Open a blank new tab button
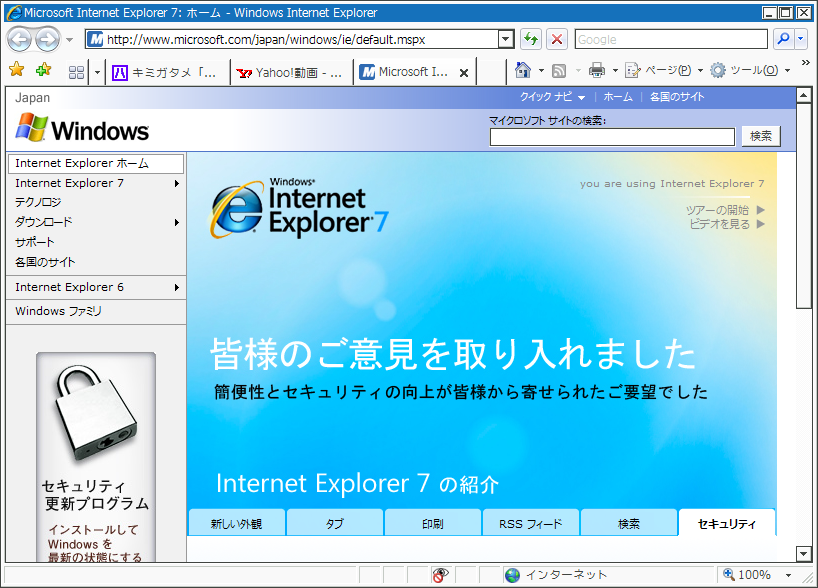 pyautogui.click(x=490, y=72)
